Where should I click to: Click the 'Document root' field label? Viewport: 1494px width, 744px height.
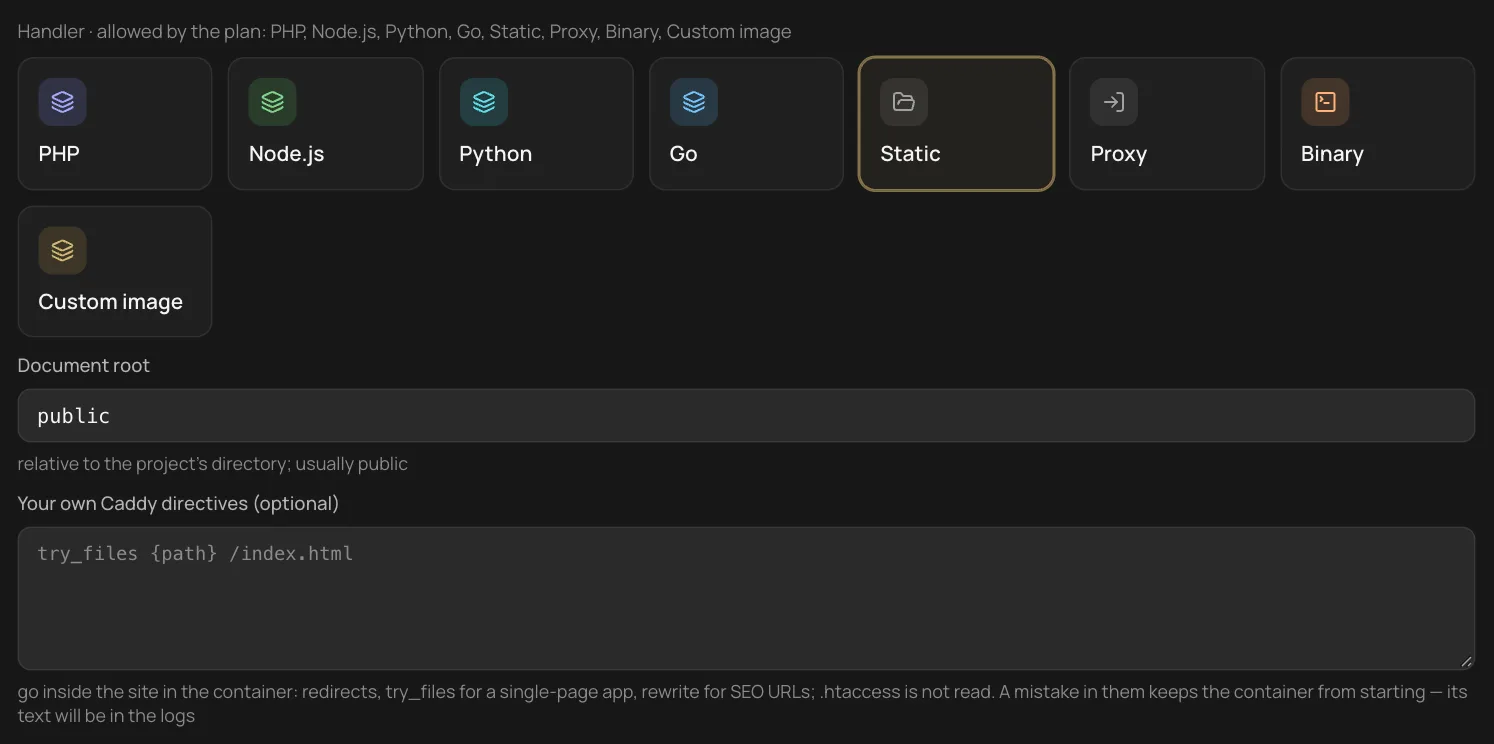pos(84,366)
